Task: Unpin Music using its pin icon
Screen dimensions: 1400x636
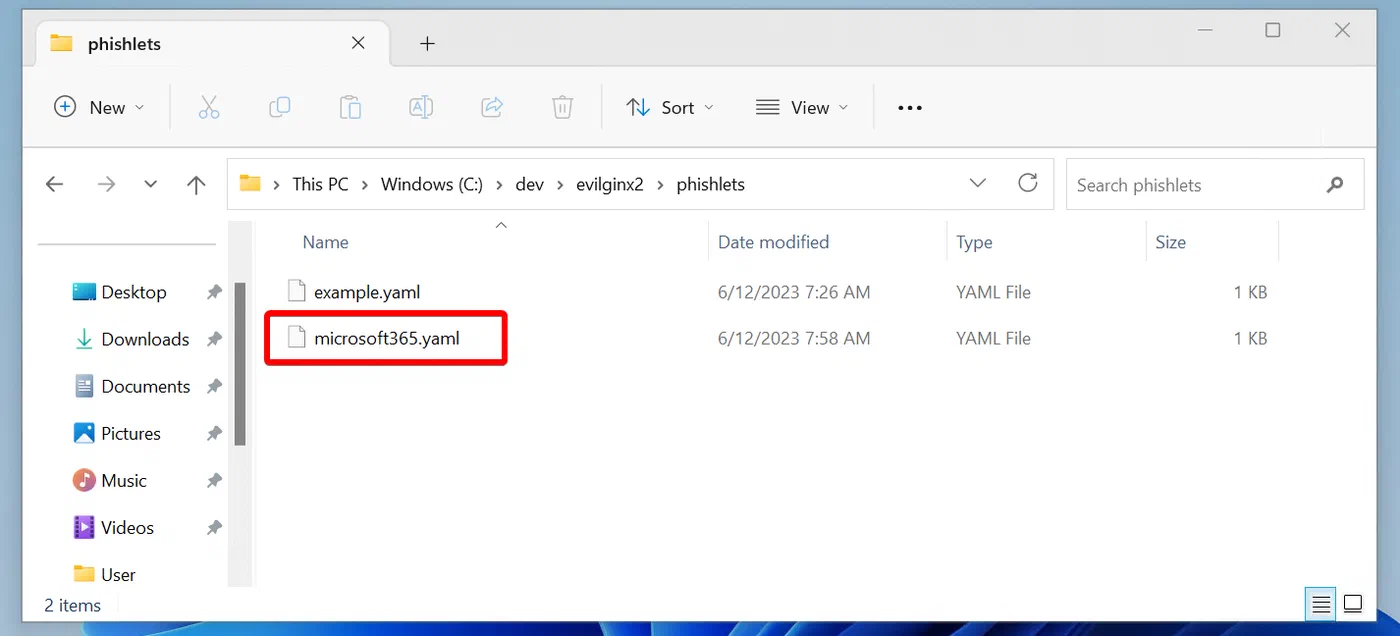Action: point(214,480)
